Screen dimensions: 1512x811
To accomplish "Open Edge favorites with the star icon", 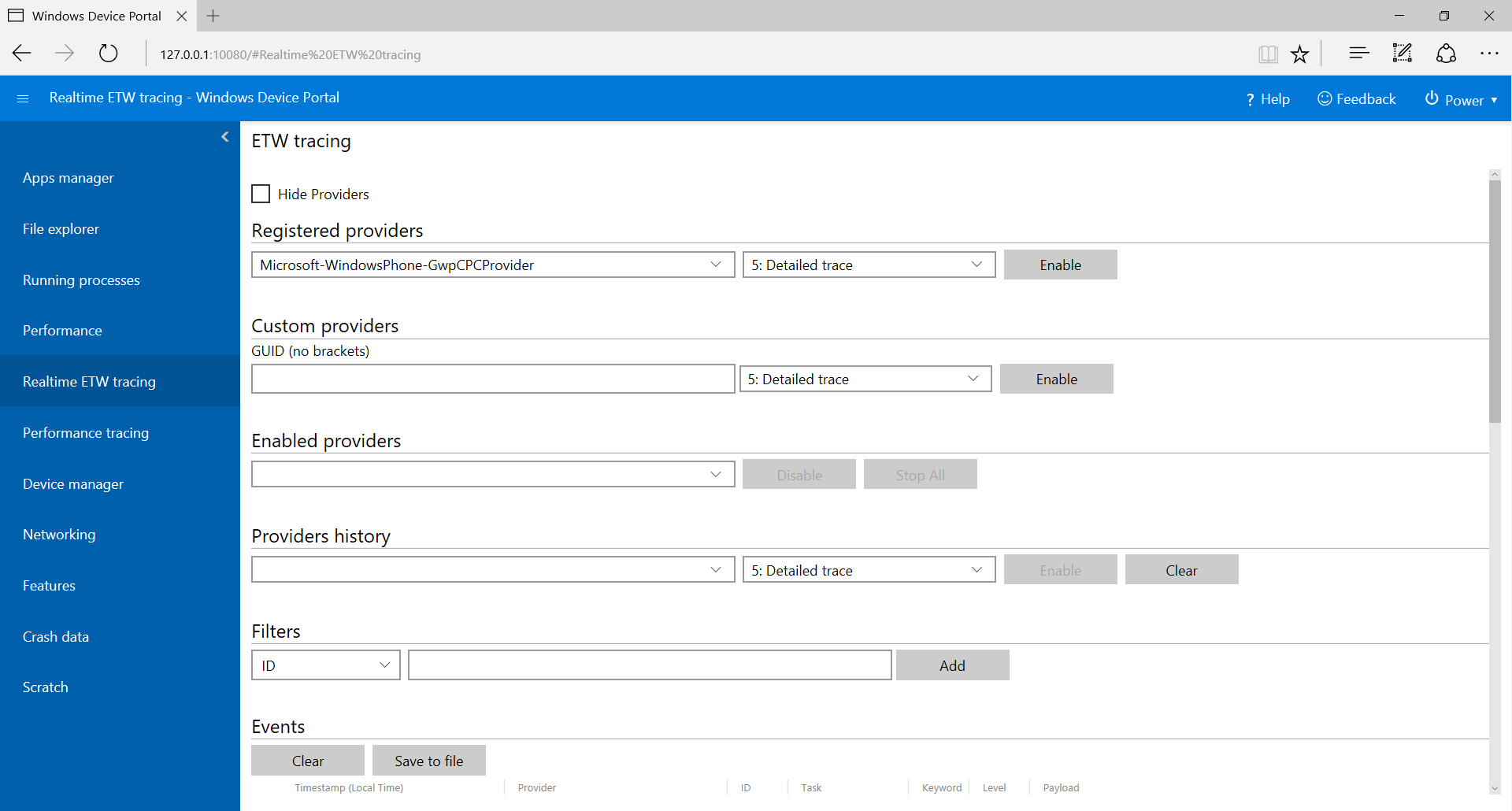I will coord(1300,54).
